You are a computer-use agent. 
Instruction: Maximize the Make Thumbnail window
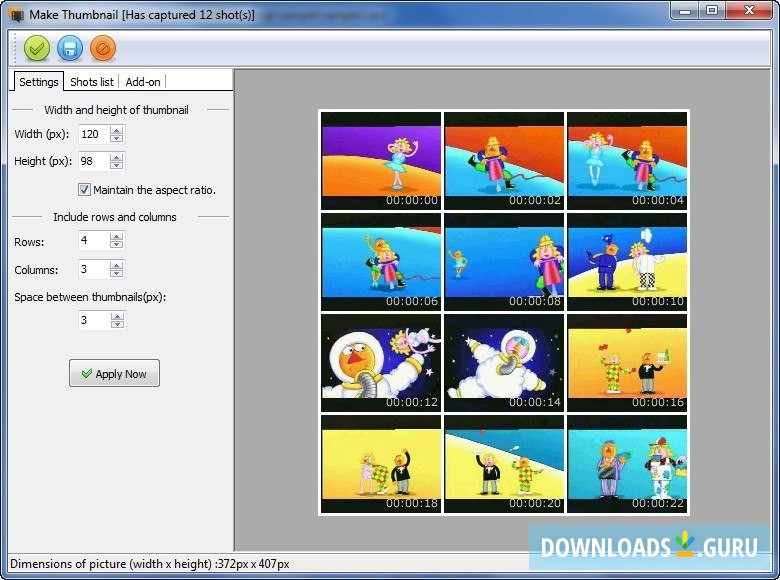tap(712, 10)
